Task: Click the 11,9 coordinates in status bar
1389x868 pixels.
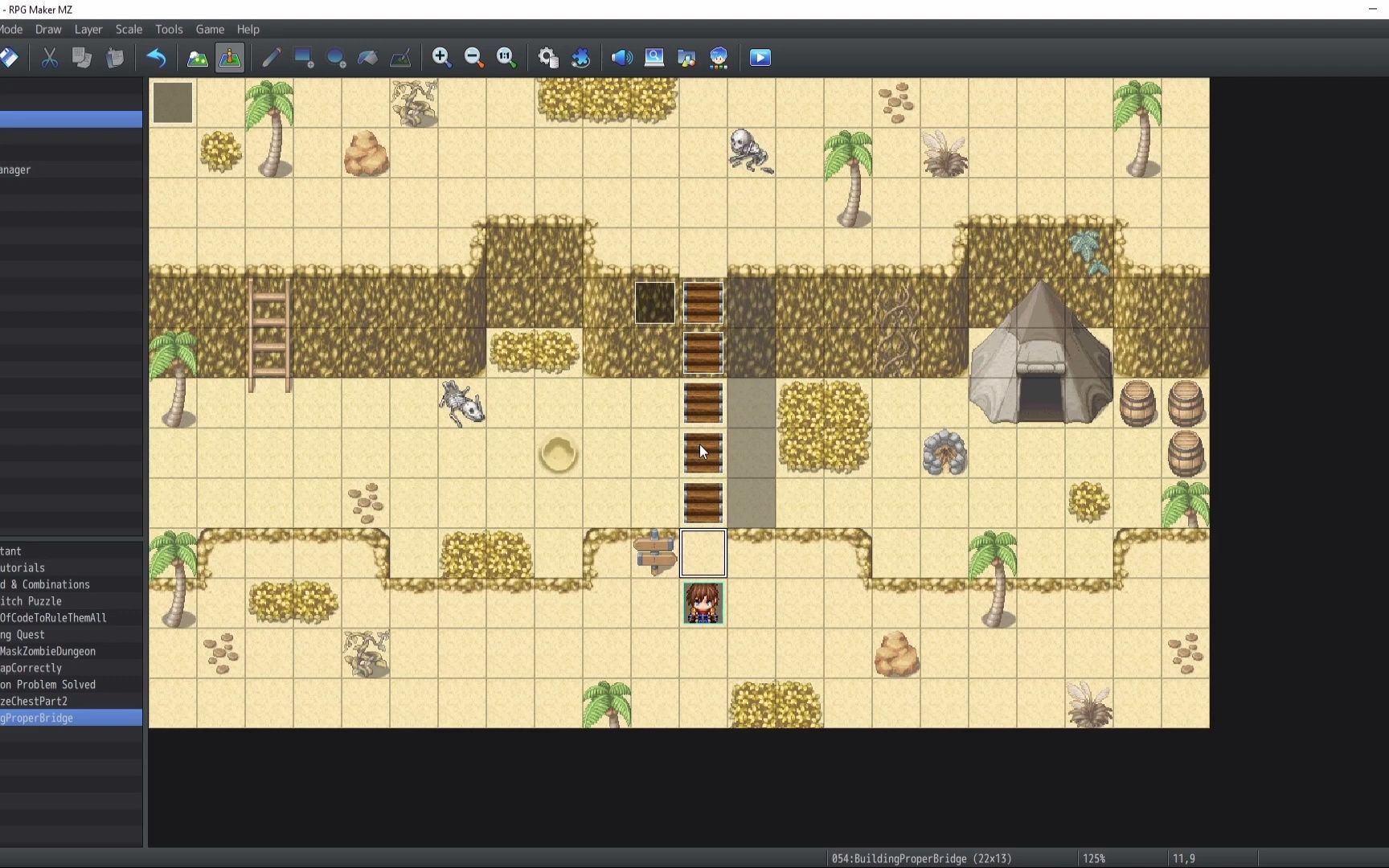Action: point(1184,858)
